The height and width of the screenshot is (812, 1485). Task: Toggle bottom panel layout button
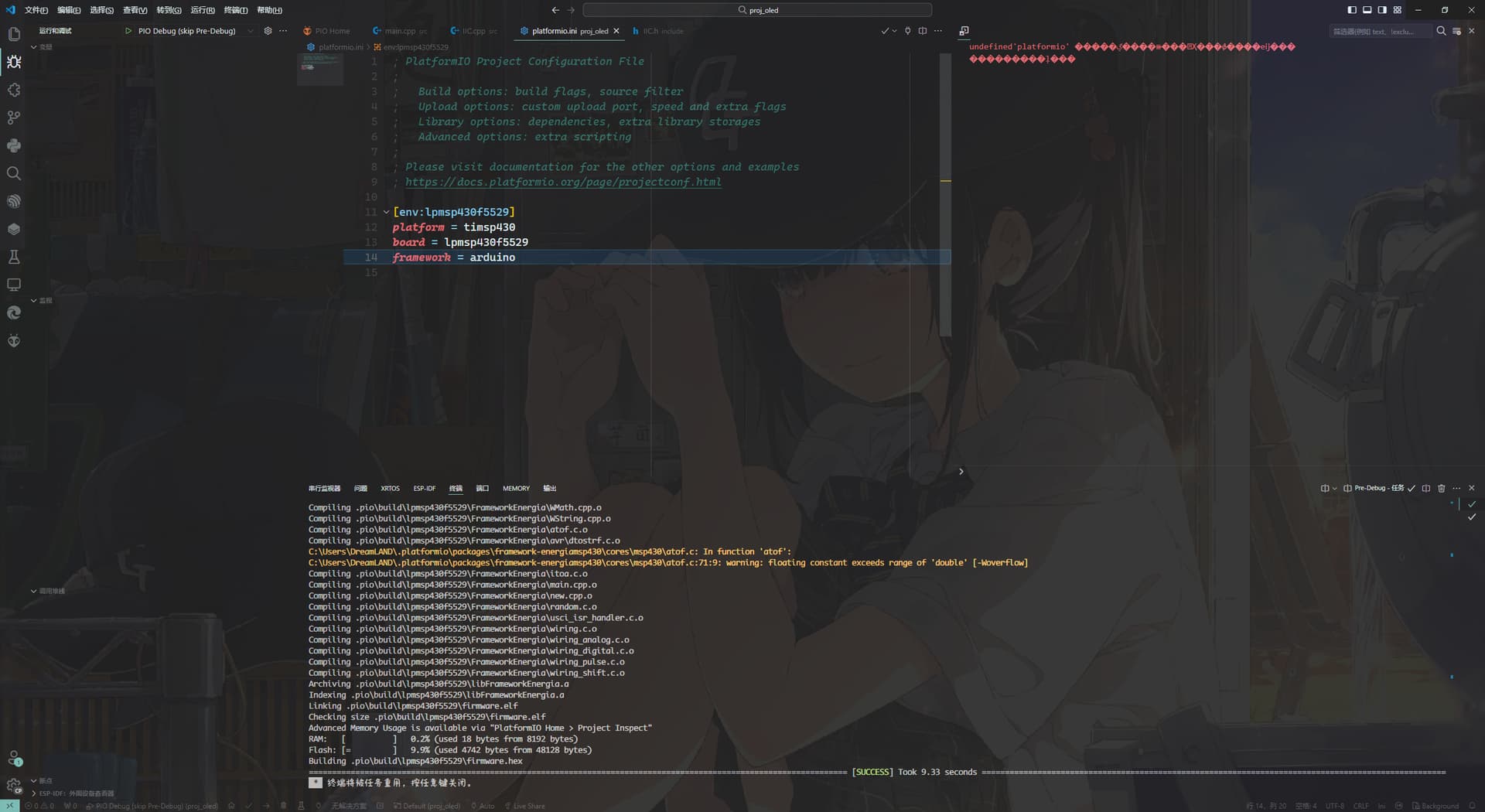[x=1367, y=10]
